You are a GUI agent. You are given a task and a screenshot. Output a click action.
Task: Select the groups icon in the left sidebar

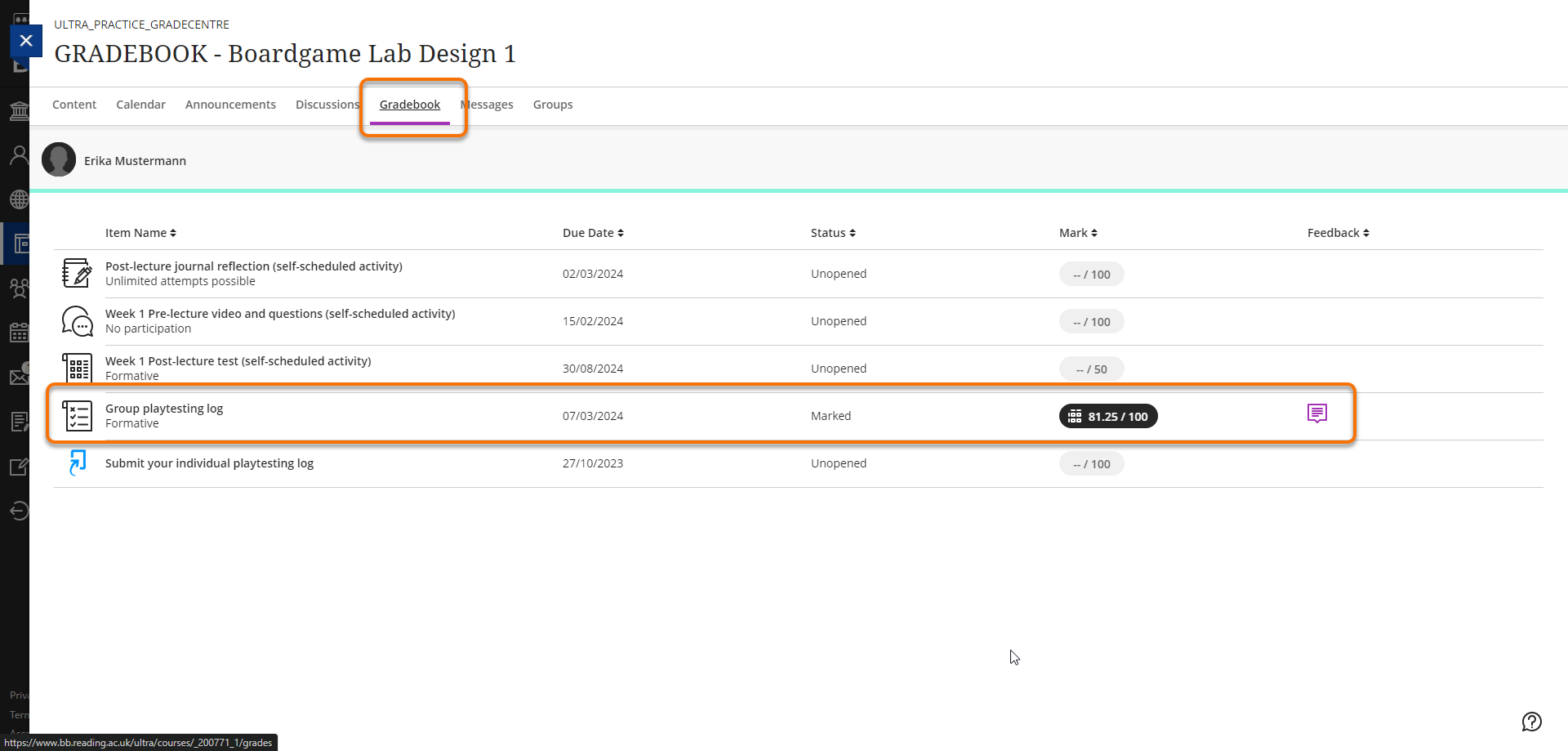[19, 288]
